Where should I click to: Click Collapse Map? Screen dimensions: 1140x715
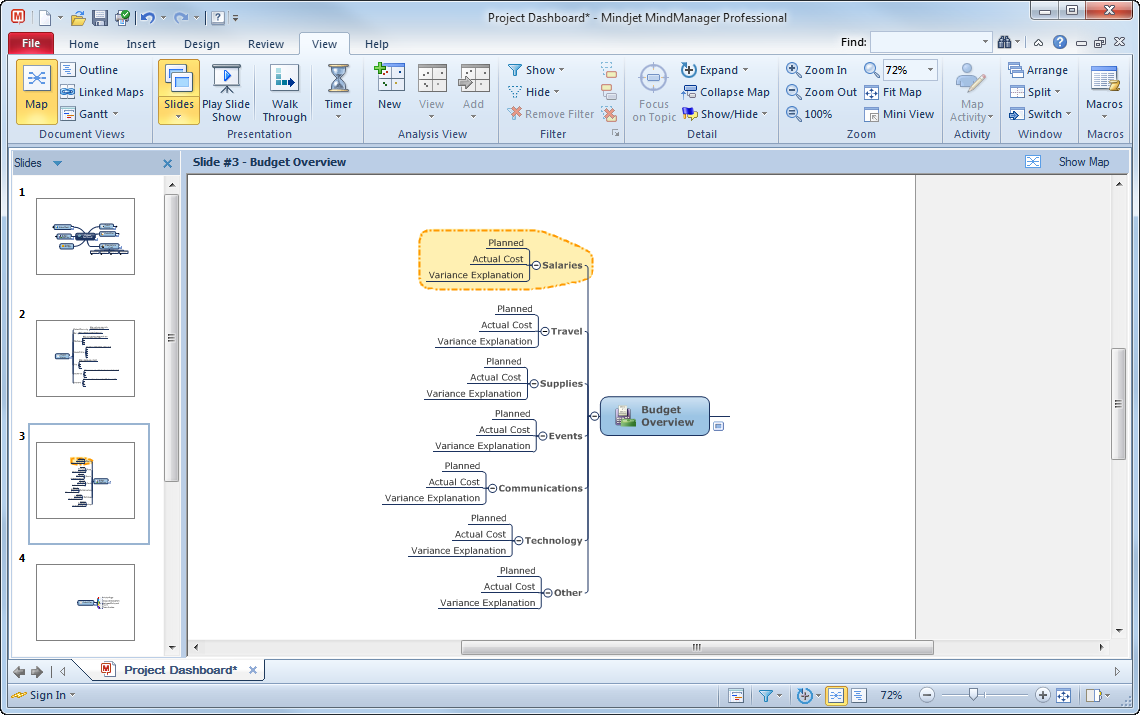pos(726,92)
